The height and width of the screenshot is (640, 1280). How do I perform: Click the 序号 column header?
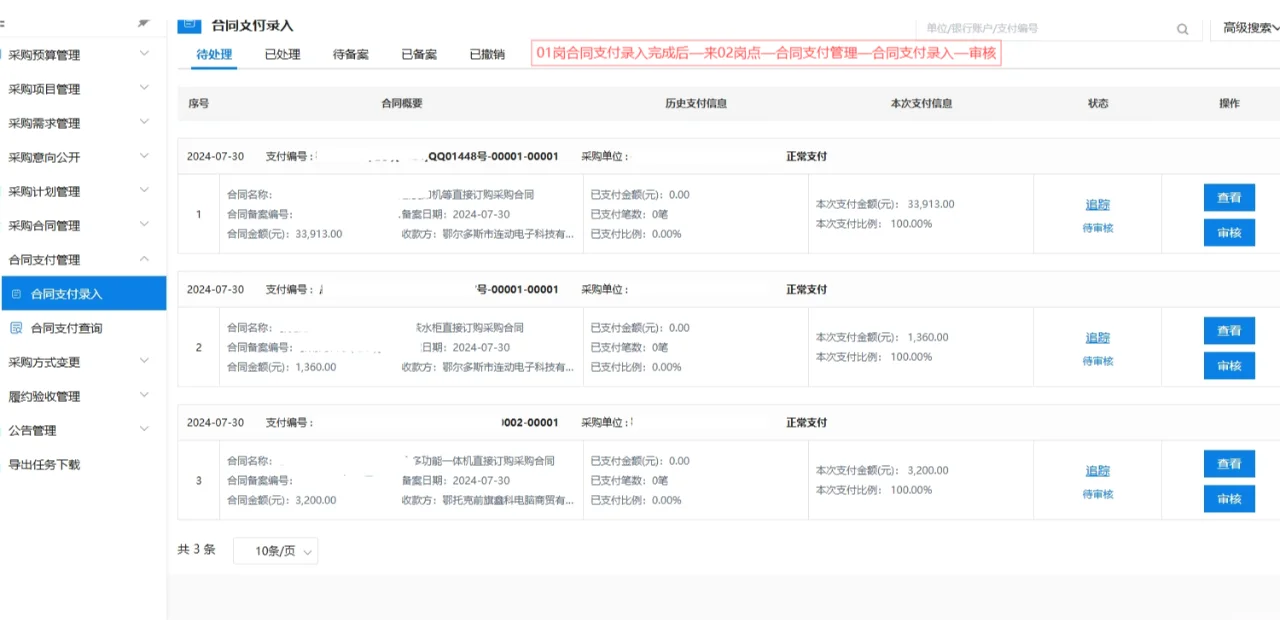pos(198,103)
